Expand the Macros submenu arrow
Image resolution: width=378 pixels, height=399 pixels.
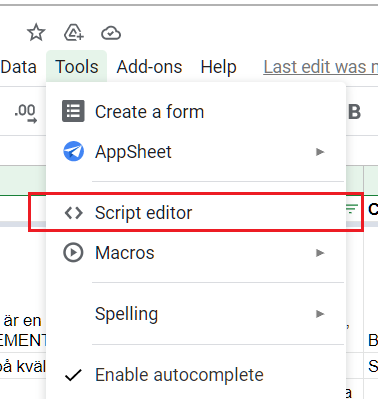click(320, 253)
